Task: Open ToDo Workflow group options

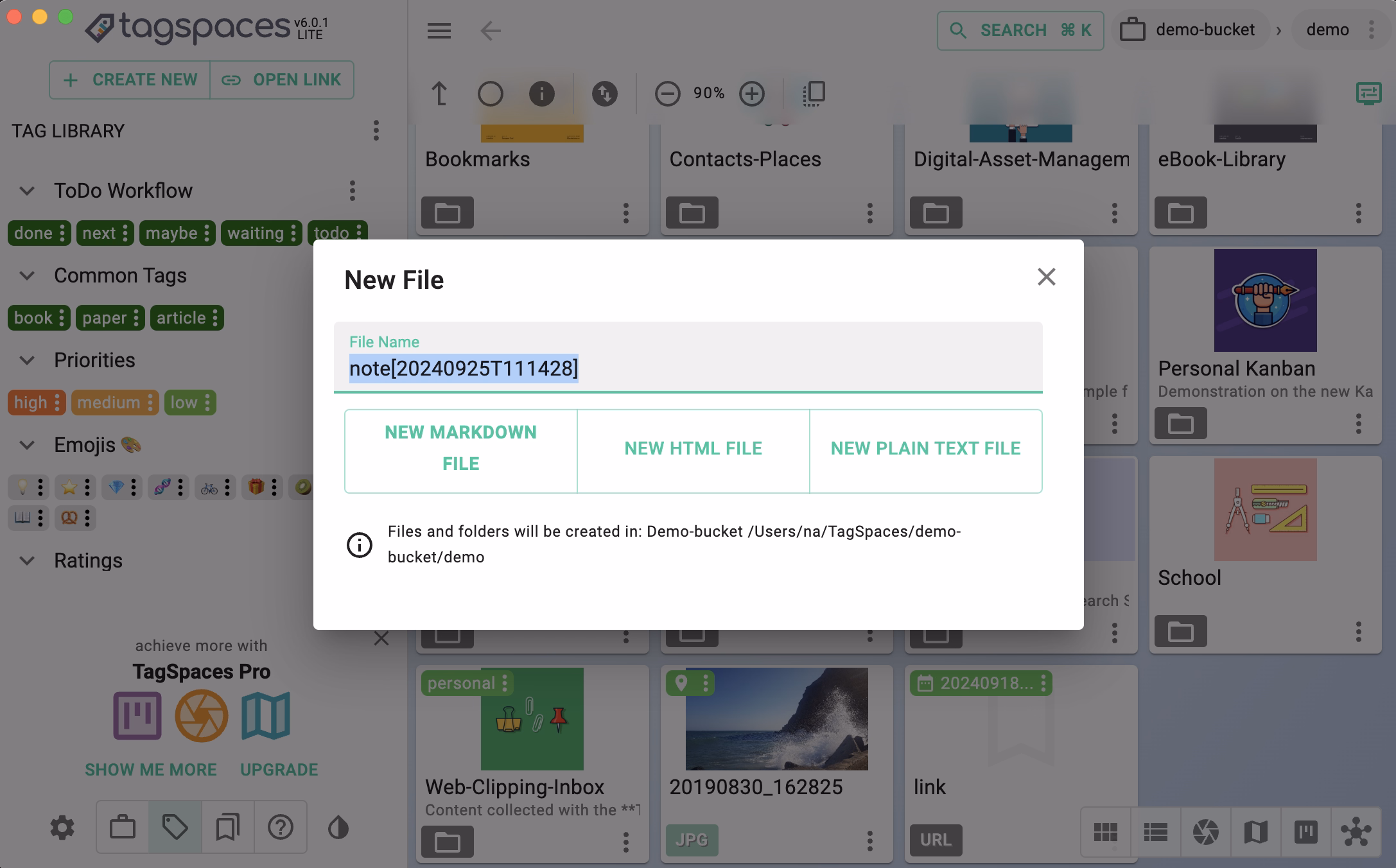Action: coord(352,191)
